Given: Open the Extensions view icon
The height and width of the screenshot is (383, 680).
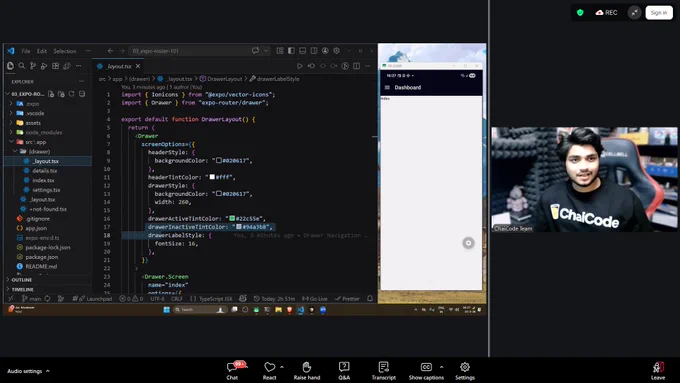Looking at the screenshot, I should tap(56, 66).
